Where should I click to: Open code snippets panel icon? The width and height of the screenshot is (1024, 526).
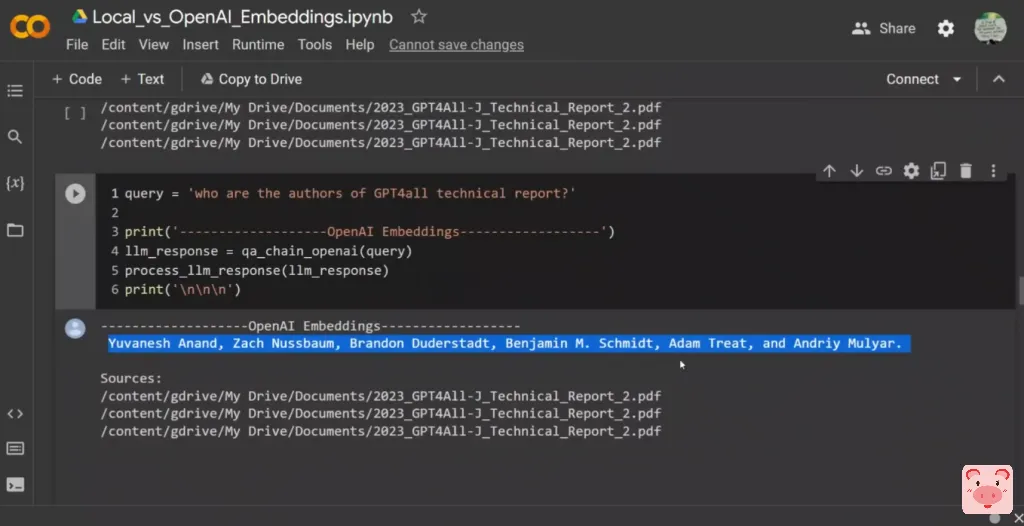(15, 413)
